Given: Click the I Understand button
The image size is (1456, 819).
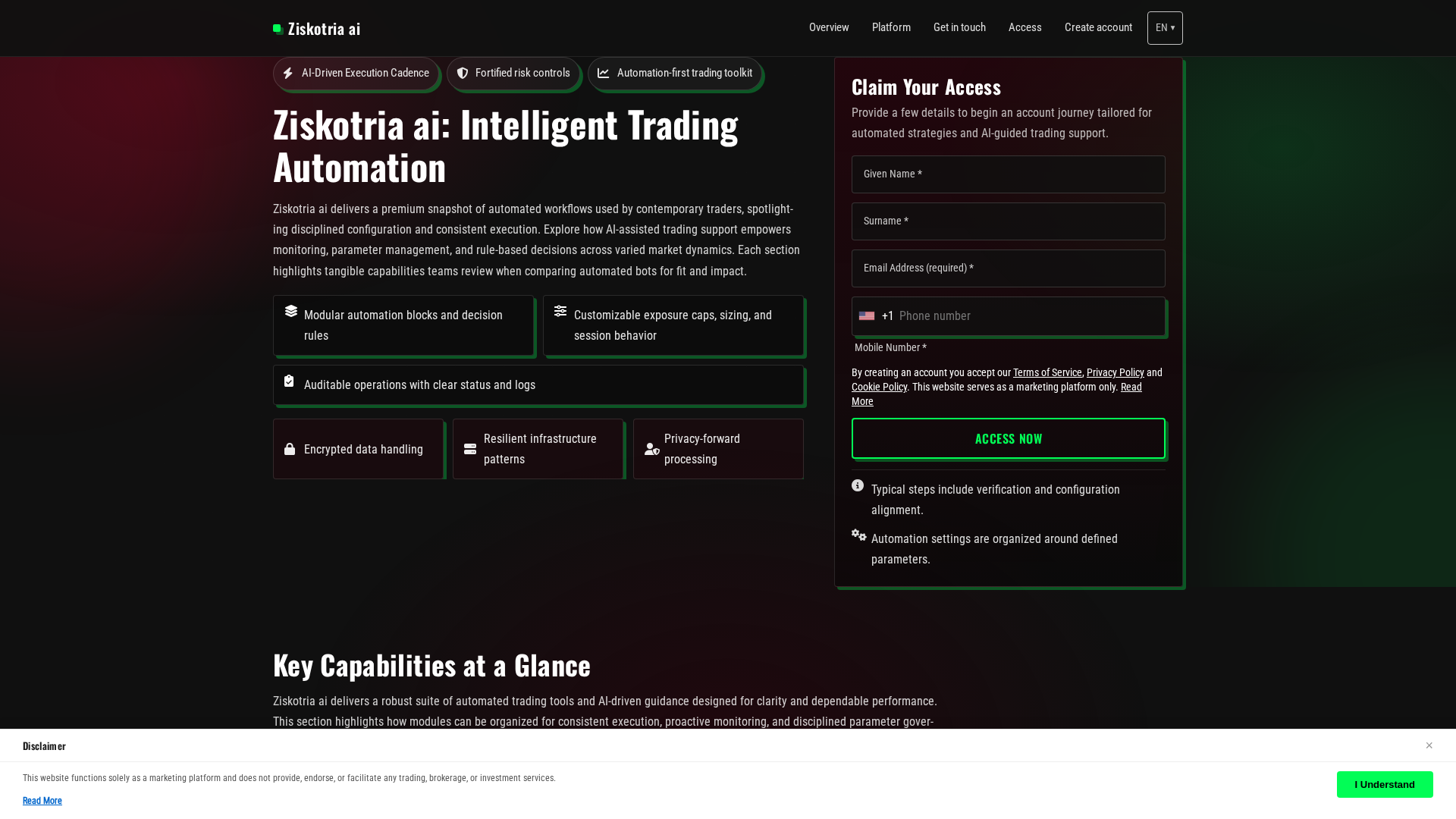Looking at the screenshot, I should click(1385, 784).
